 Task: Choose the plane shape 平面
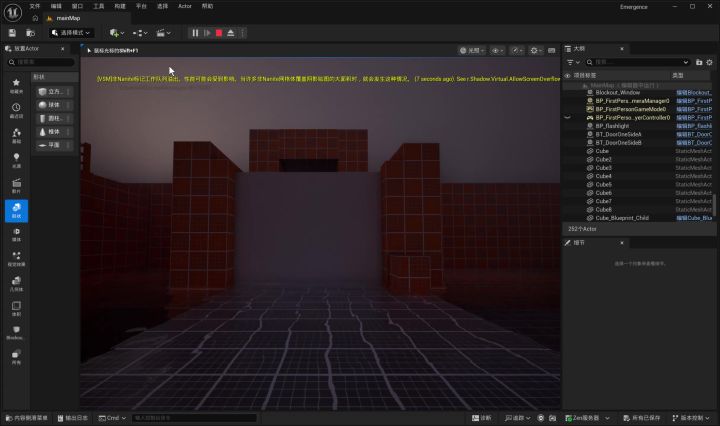tap(55, 145)
